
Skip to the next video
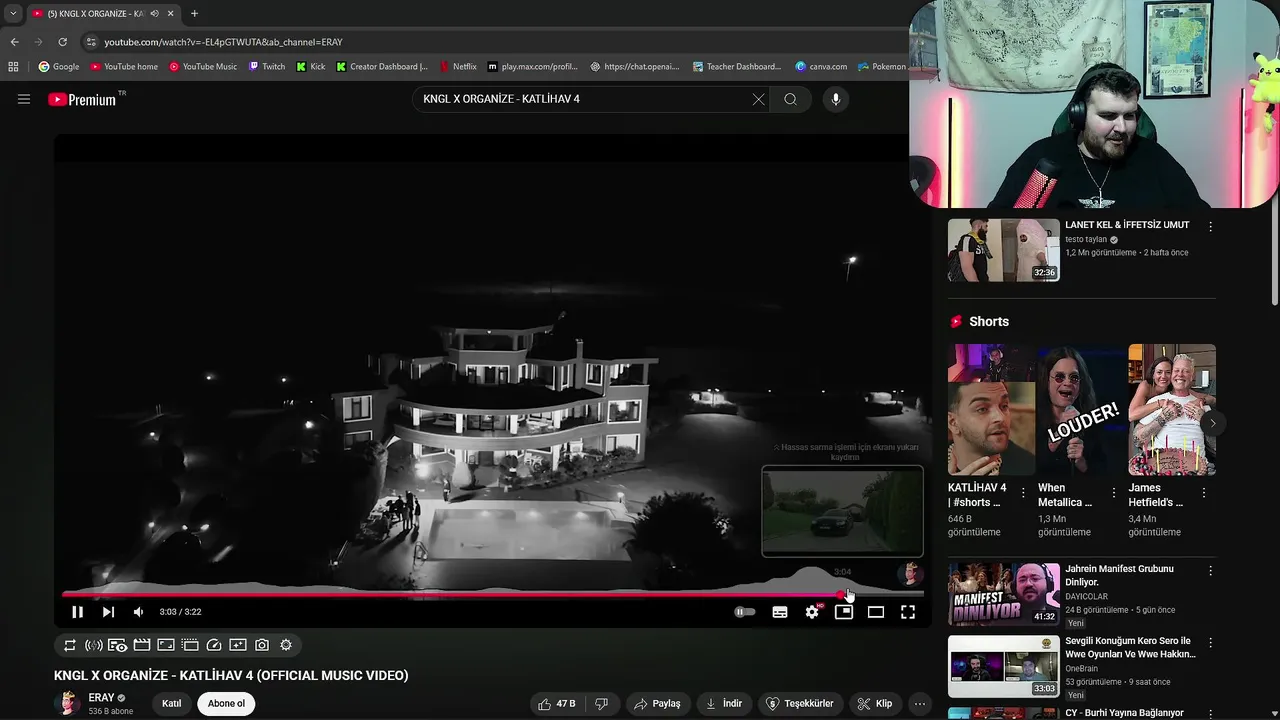(108, 612)
